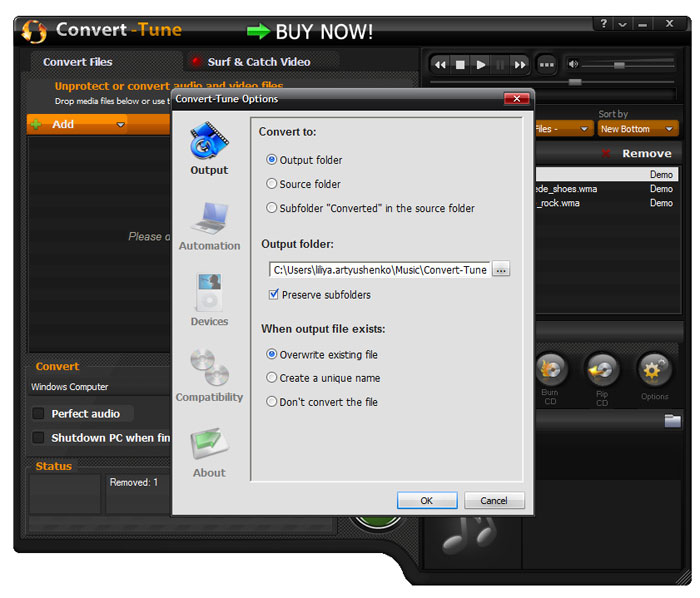
Task: Open the Compatibility options category
Action: point(209,376)
